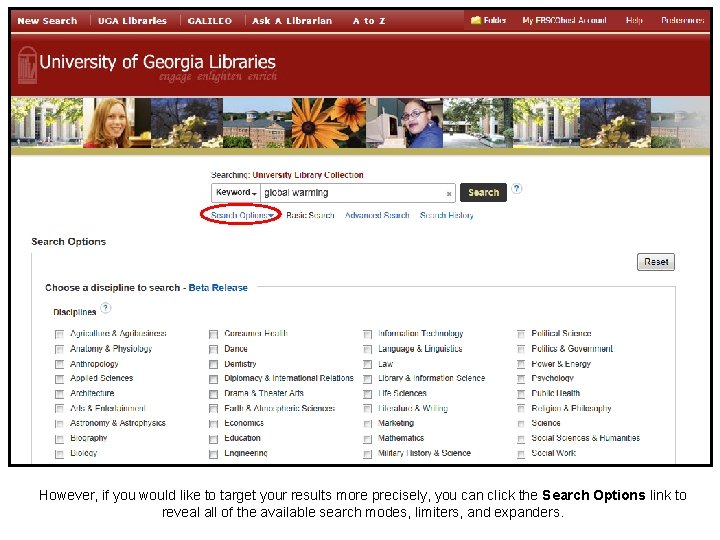
Task: Check the Psychology checkbox
Action: [x=521, y=379]
